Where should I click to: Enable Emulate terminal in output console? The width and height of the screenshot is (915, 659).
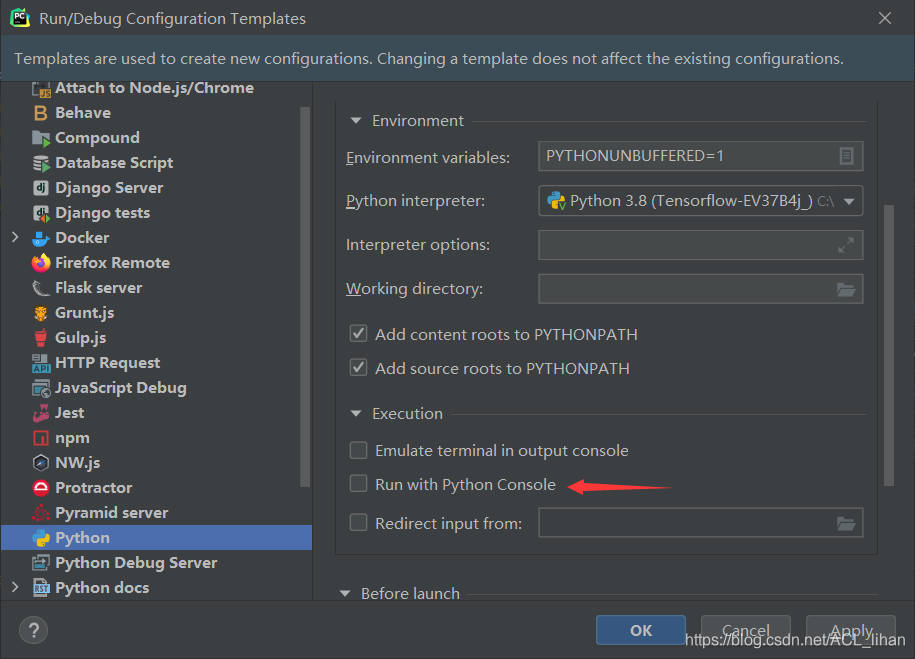pyautogui.click(x=358, y=450)
